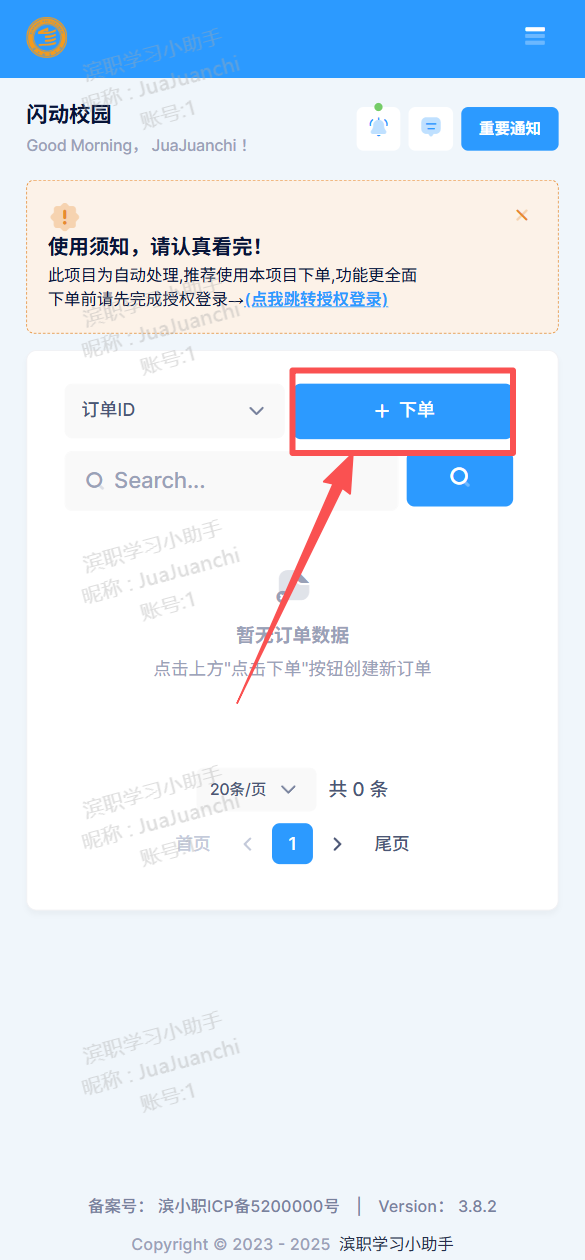This screenshot has height=1260, width=585.
Task: Click the + 下单 button
Action: [x=403, y=411]
